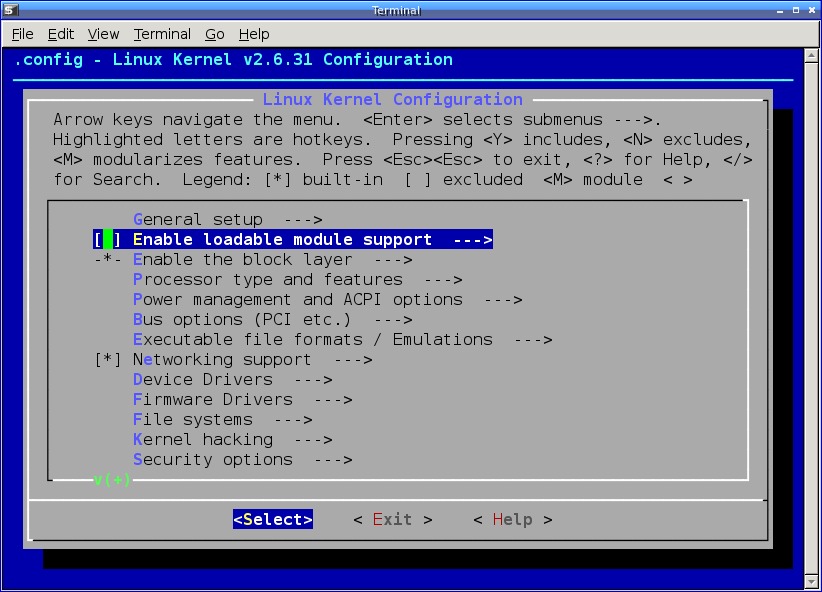Select the Security options entry
The width and height of the screenshot is (822, 592).
[x=212, y=460]
